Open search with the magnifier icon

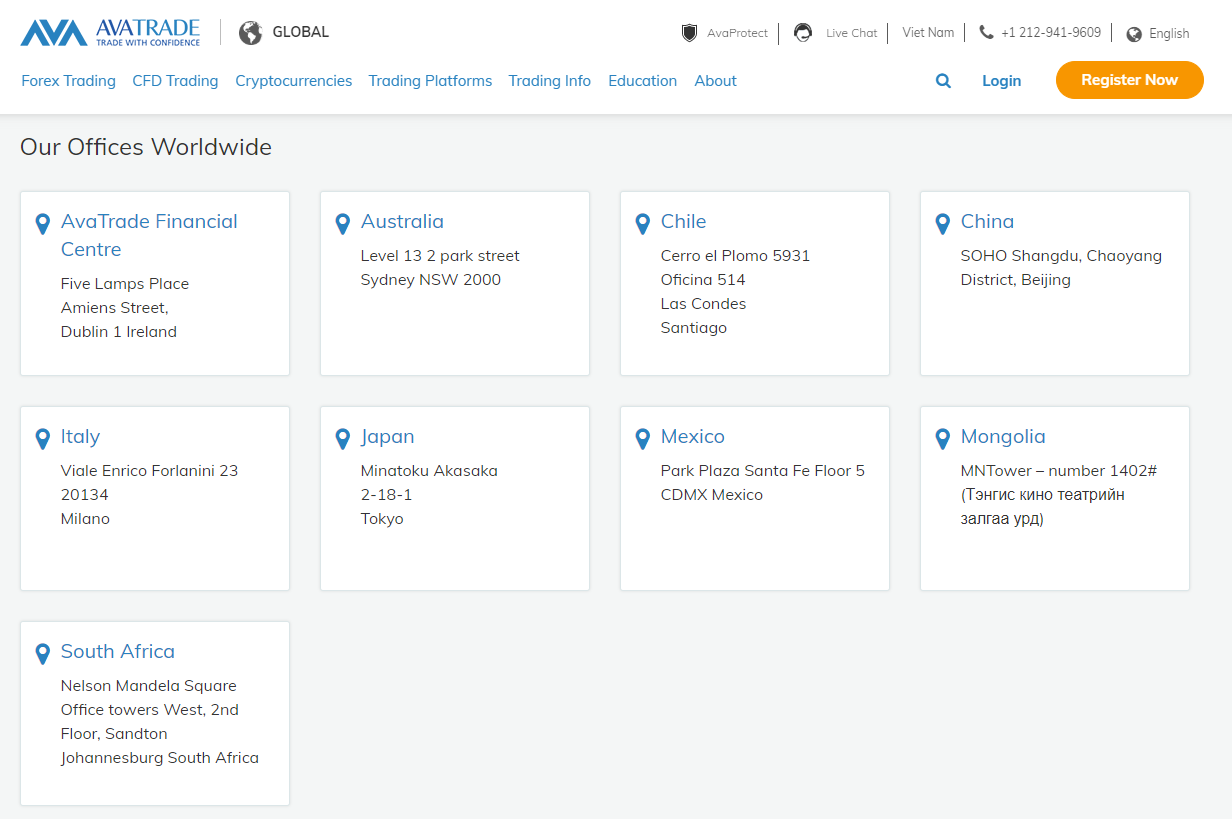pyautogui.click(x=943, y=81)
